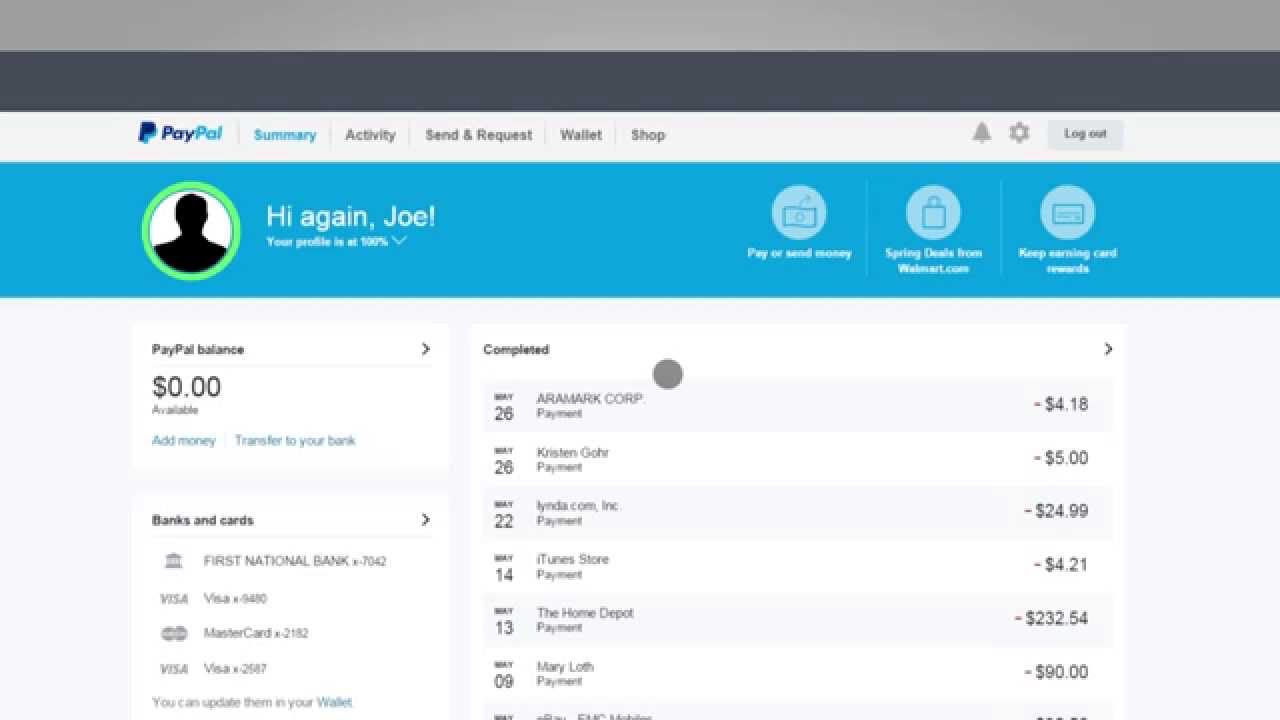Open the Mary Loth payment
This screenshot has height=720, width=1280.
pos(797,672)
